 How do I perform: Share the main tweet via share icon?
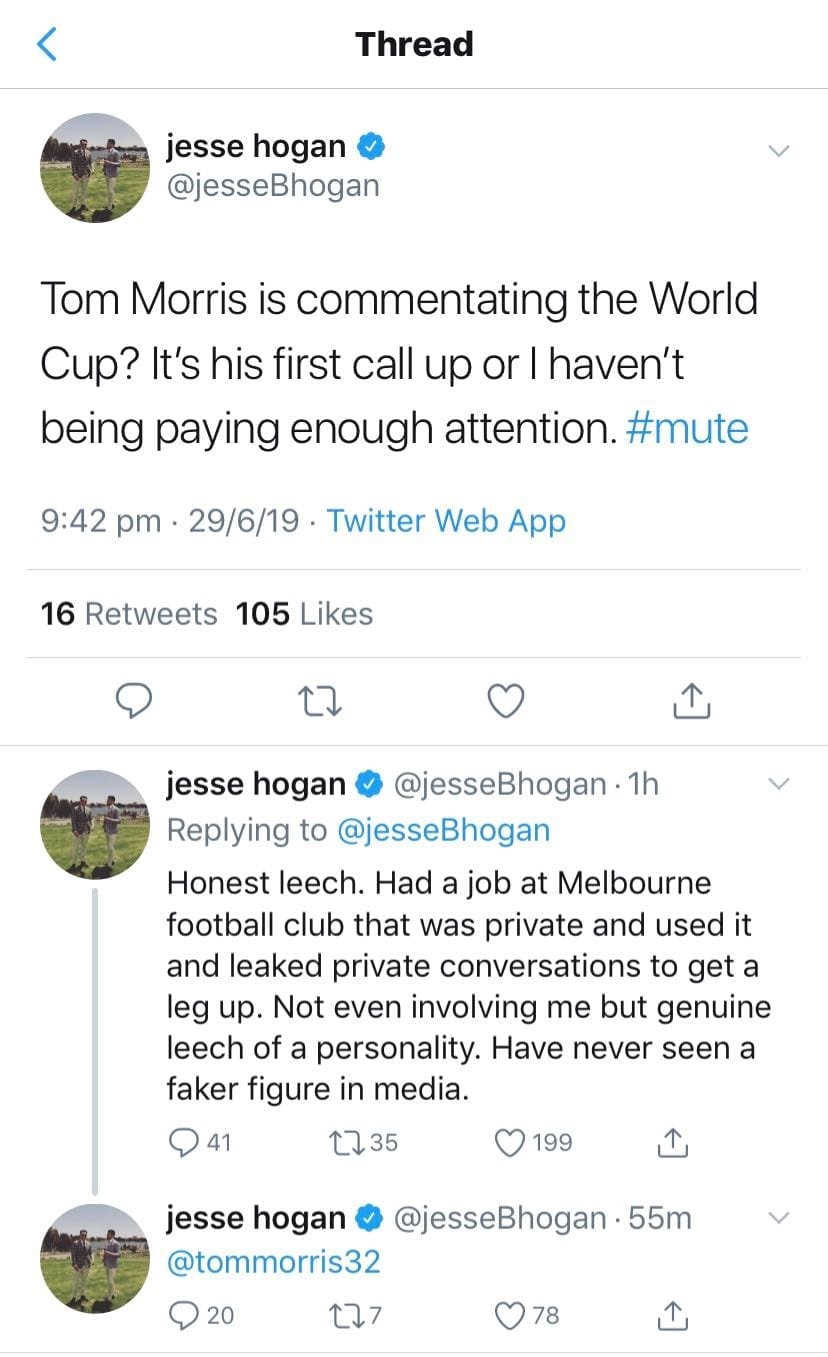tap(691, 702)
